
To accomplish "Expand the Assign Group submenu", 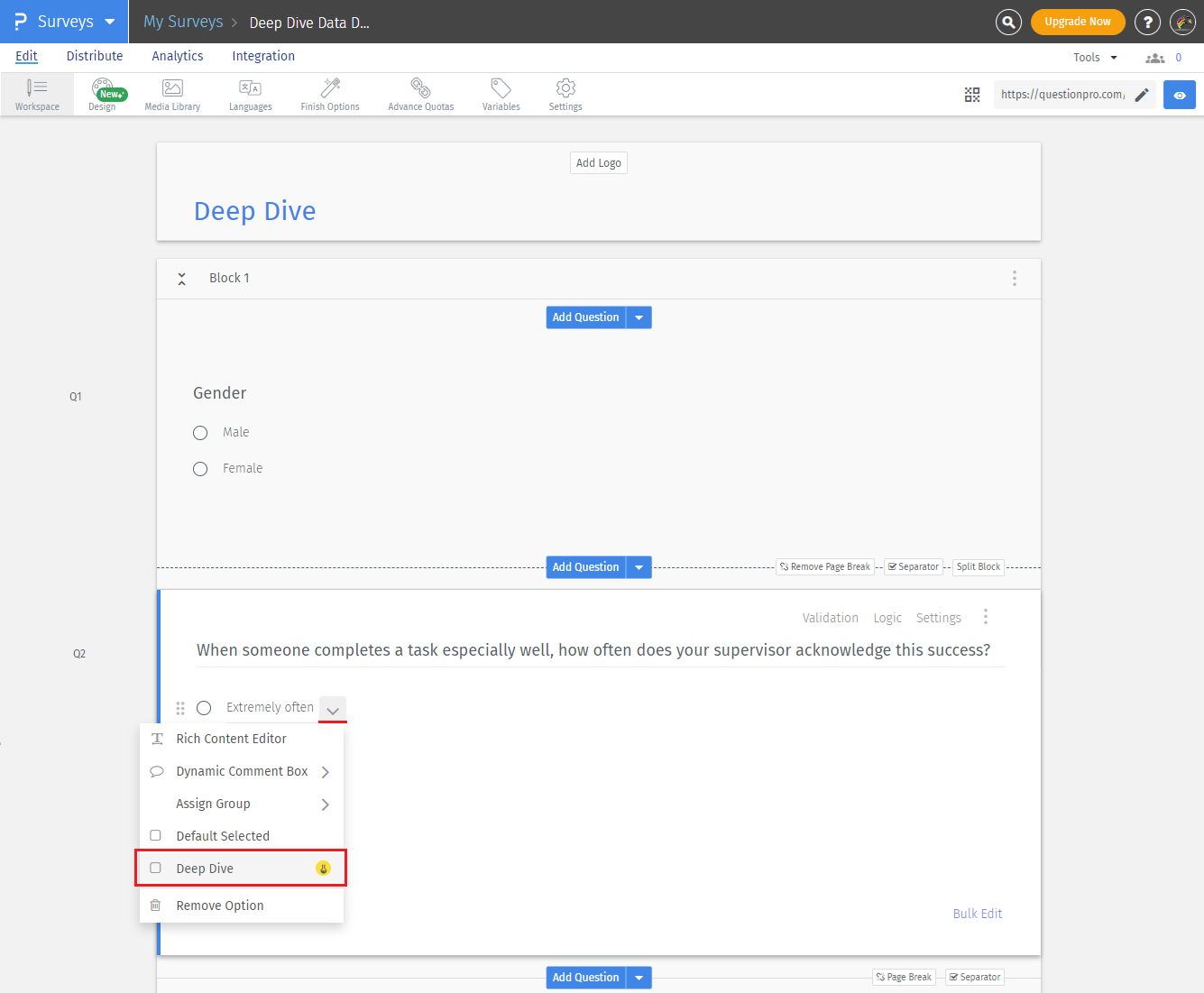I will (326, 805).
